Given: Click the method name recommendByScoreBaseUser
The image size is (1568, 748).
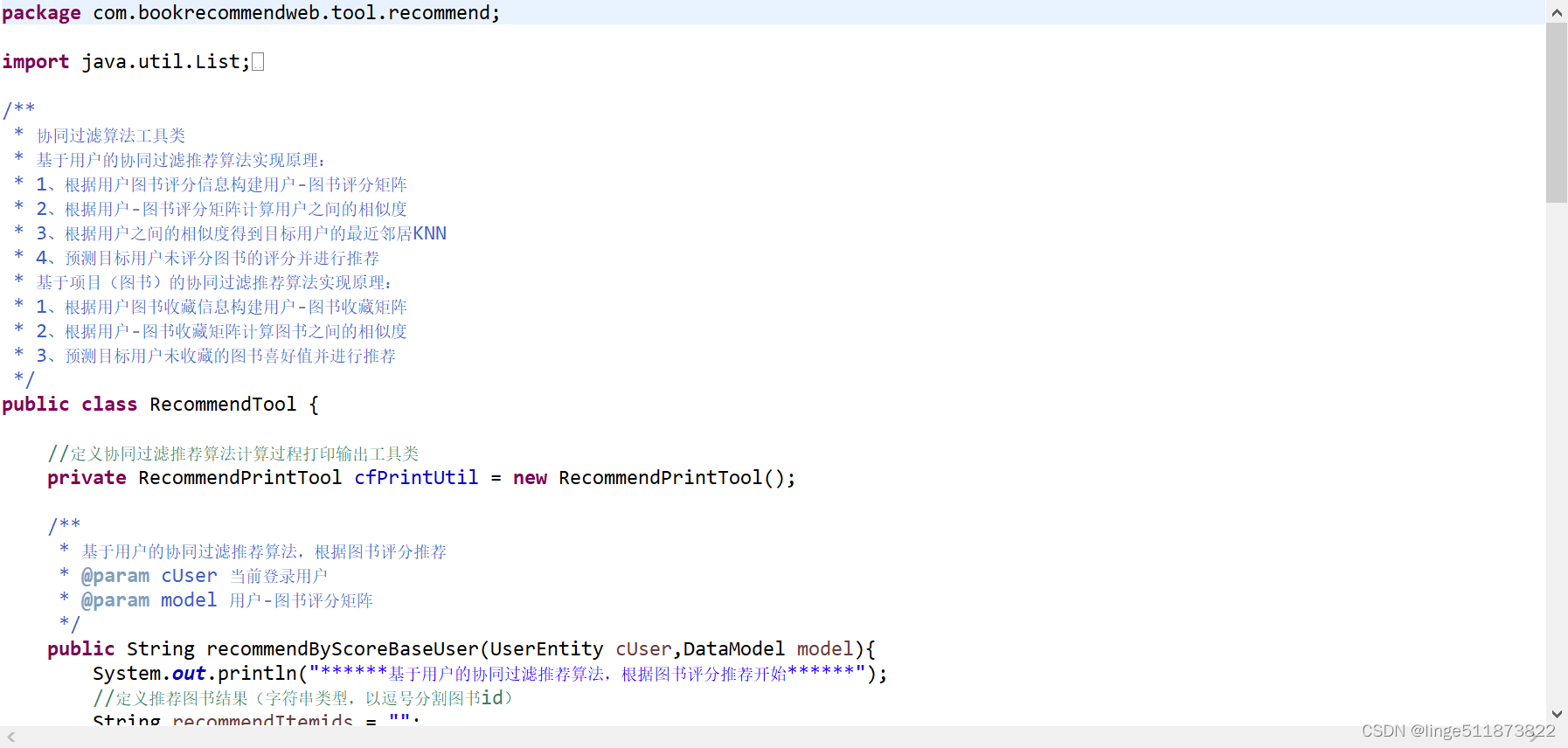Looking at the screenshot, I should [343, 649].
